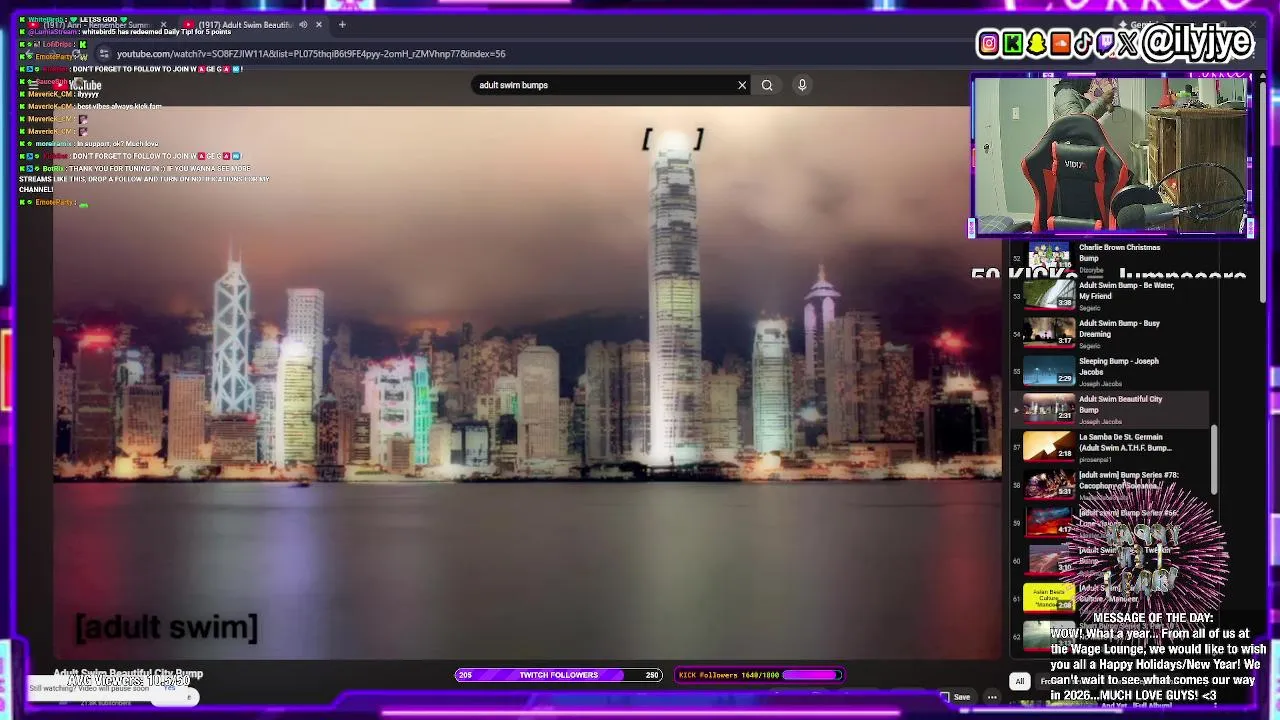Start voice search with the microphone icon
The width and height of the screenshot is (1280, 720).
pyautogui.click(x=802, y=85)
